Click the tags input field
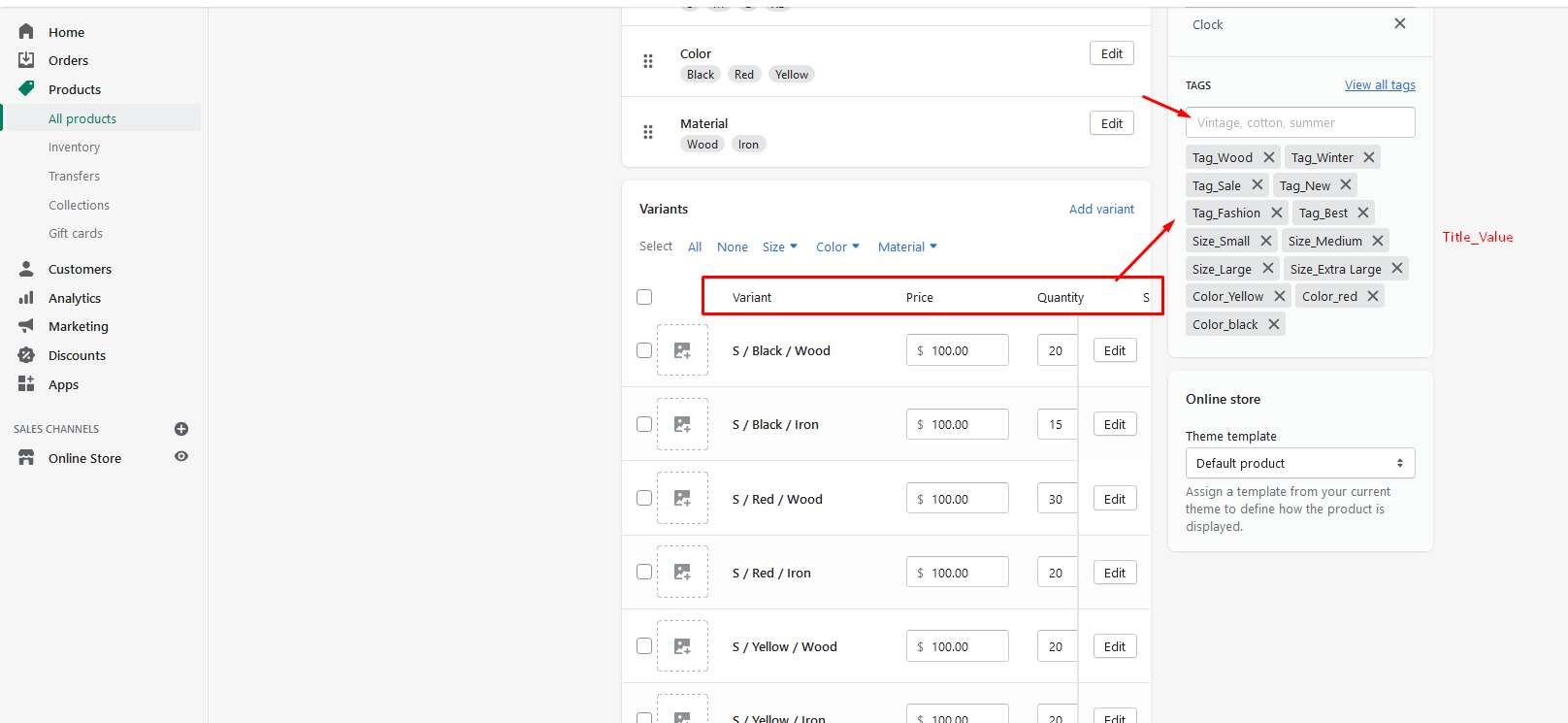The height and width of the screenshot is (723, 1568). (x=1300, y=122)
